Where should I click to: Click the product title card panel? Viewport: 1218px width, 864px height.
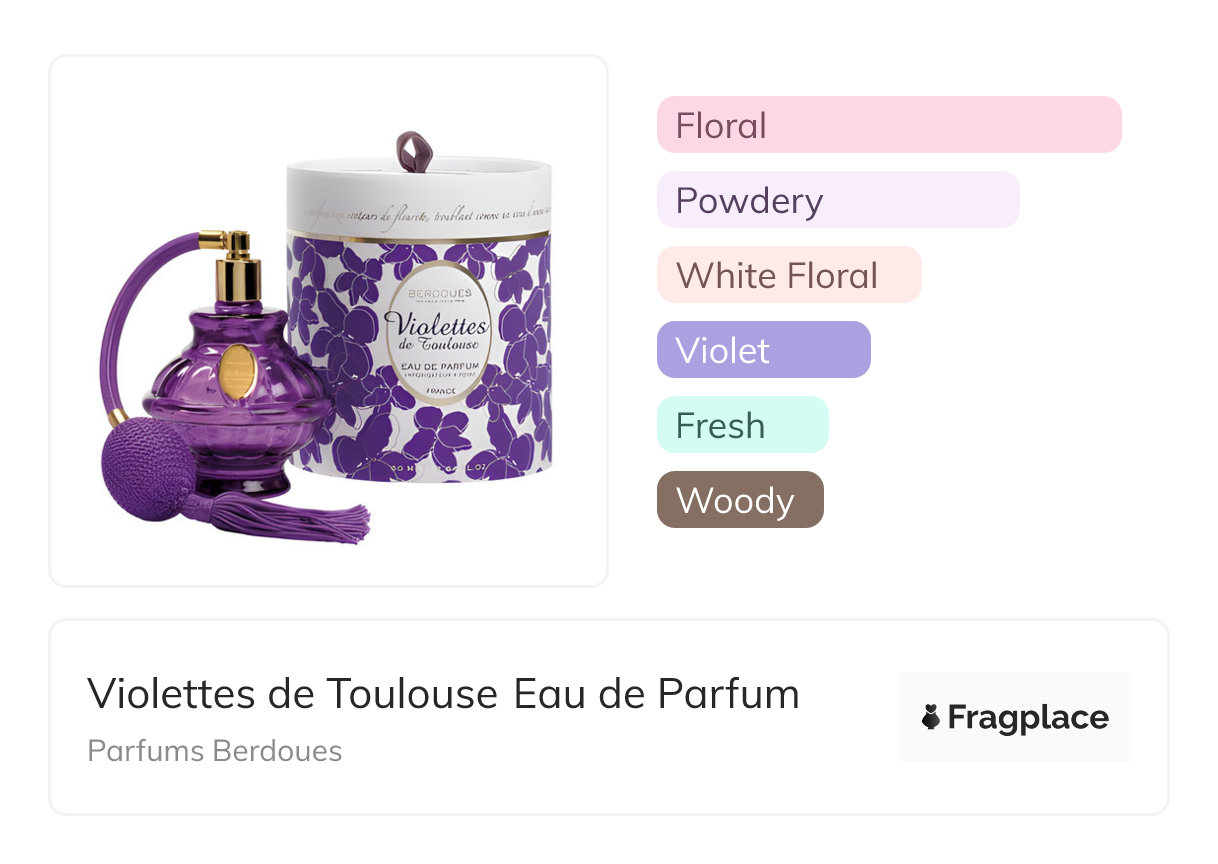[609, 717]
